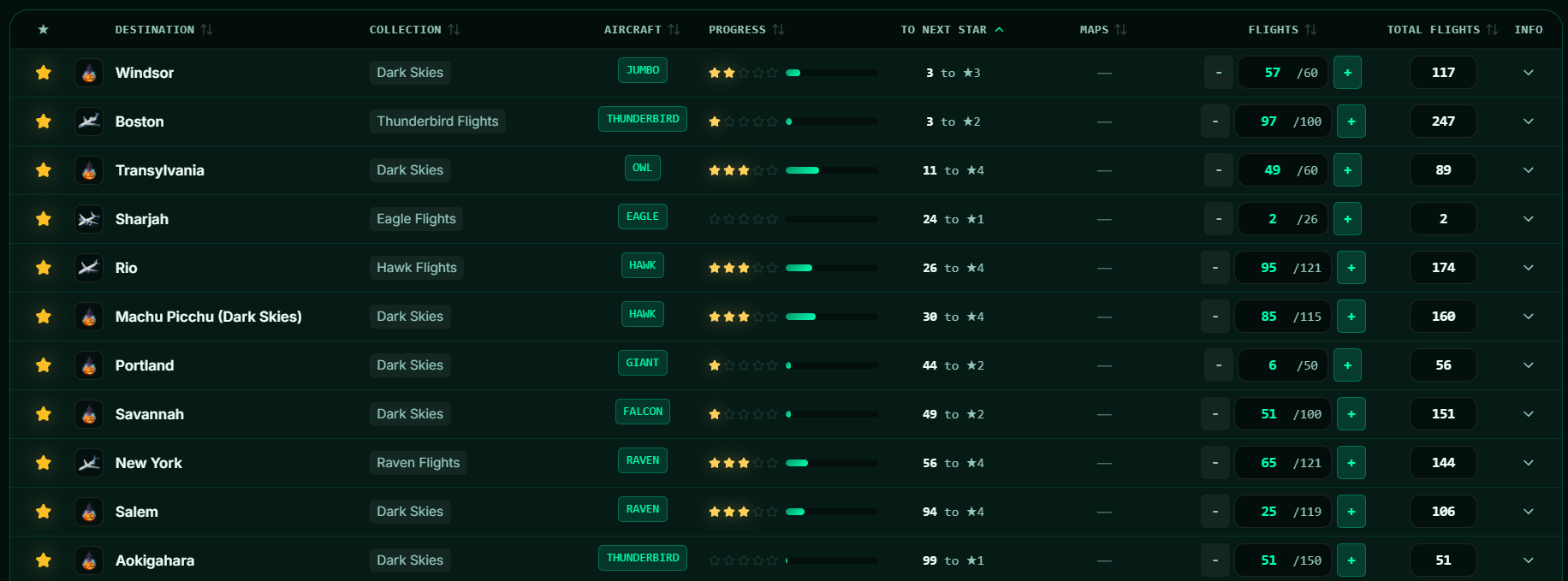1568x581 pixels.
Task: Click the pumpkin icon beside Portland
Action: pyautogui.click(x=89, y=365)
